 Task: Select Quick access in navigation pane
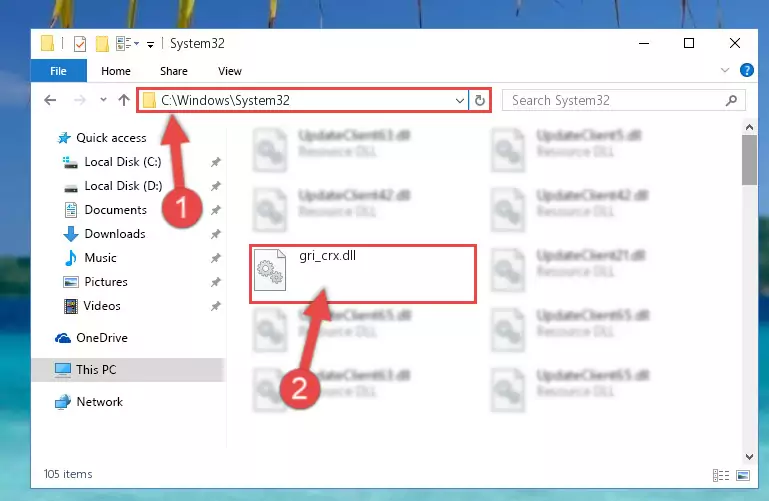[111, 138]
